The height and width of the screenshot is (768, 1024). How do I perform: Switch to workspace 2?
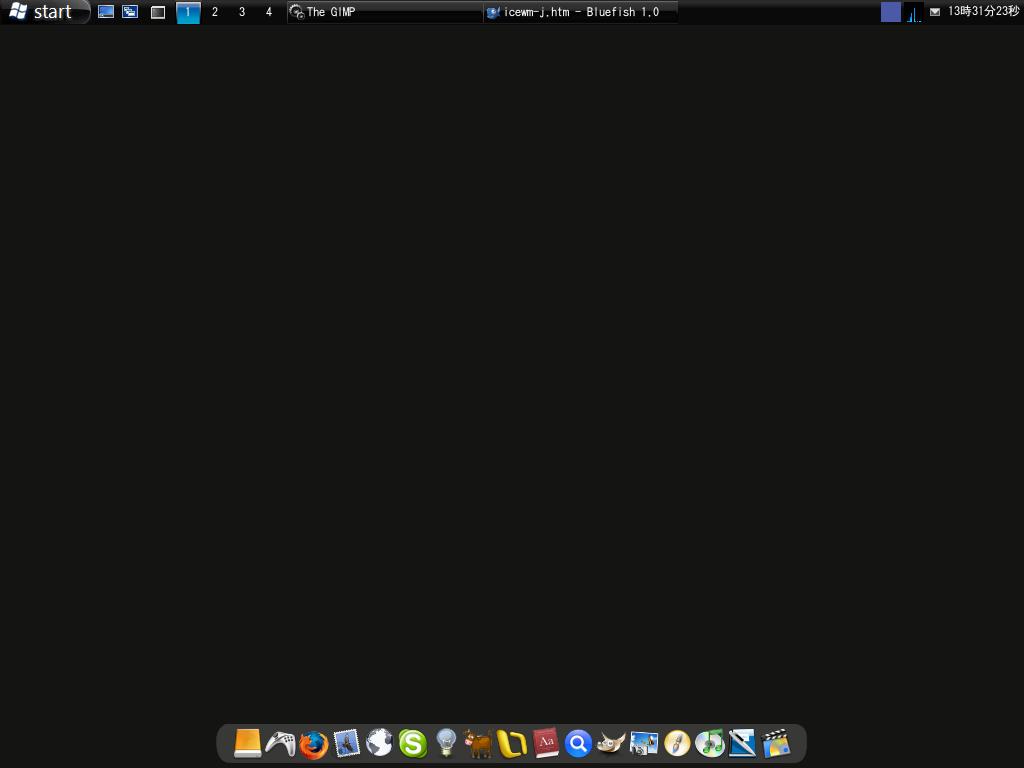tap(213, 12)
